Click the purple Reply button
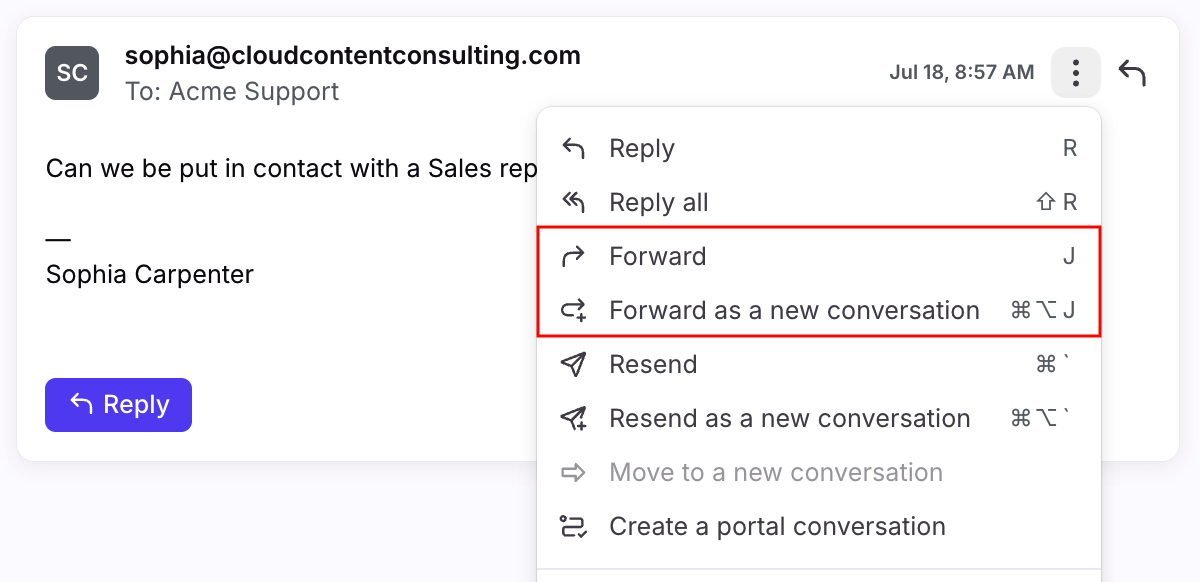The image size is (1200, 582). click(x=118, y=405)
